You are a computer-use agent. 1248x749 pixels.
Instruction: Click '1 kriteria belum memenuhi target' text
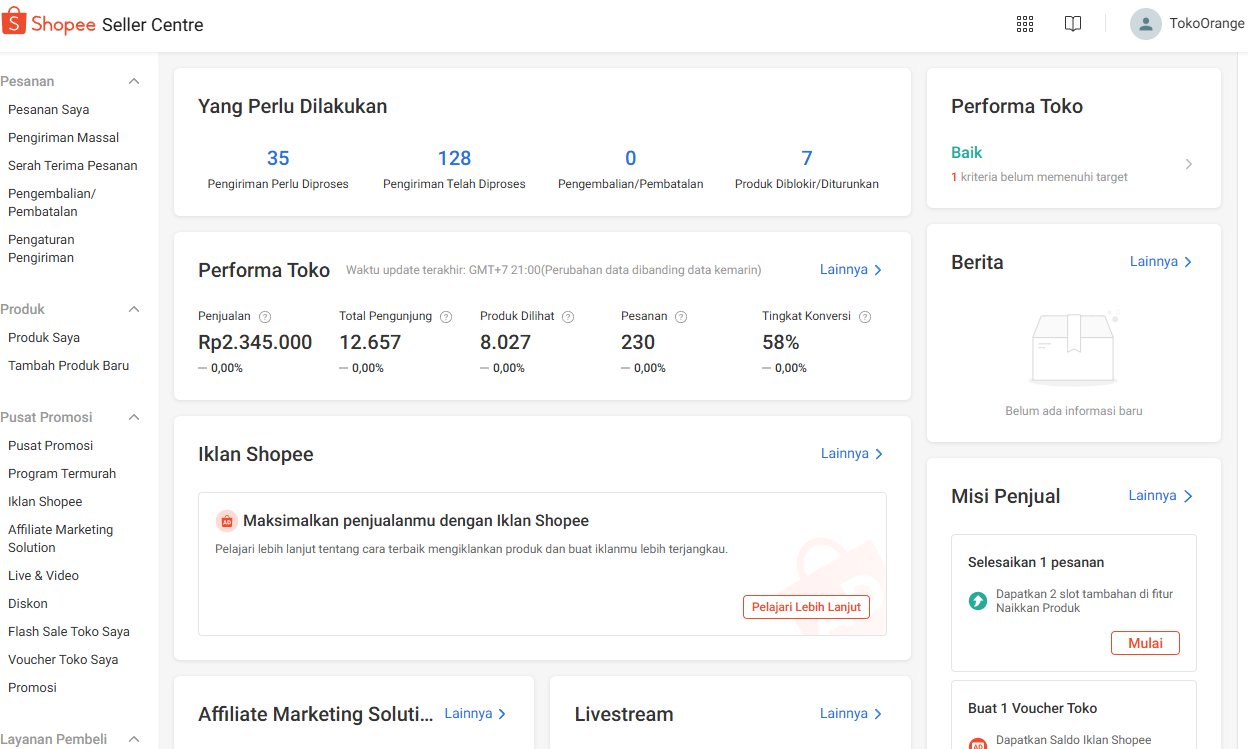(1040, 177)
